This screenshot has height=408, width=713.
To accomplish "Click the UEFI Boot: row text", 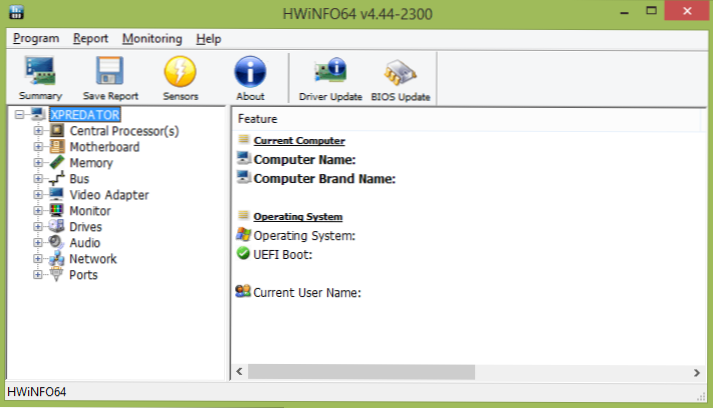I will (x=282, y=255).
